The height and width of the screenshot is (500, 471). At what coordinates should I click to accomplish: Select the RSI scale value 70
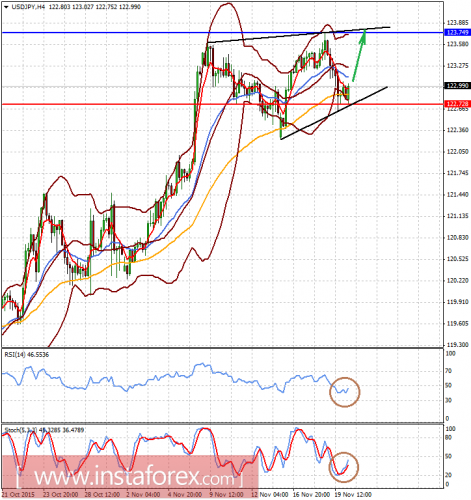point(449,371)
